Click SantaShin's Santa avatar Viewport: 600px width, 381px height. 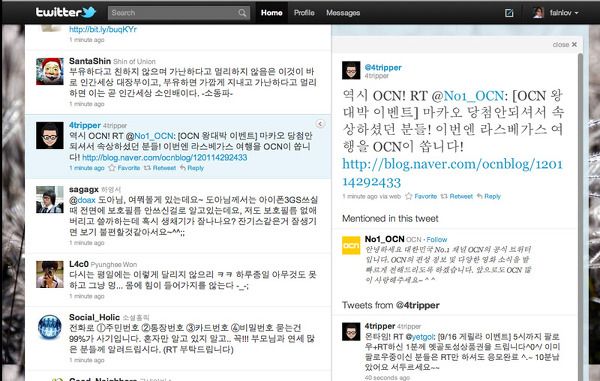50,72
